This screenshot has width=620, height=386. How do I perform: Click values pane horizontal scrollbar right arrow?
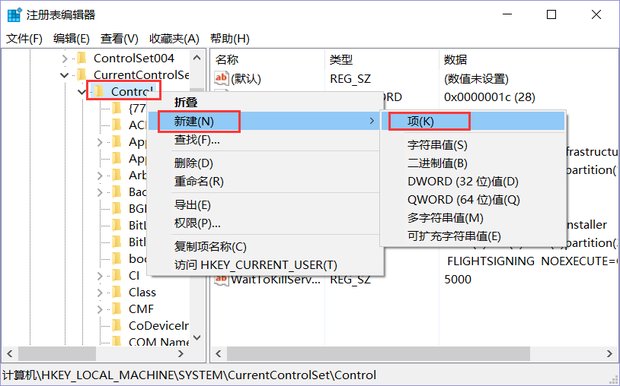coord(609,354)
